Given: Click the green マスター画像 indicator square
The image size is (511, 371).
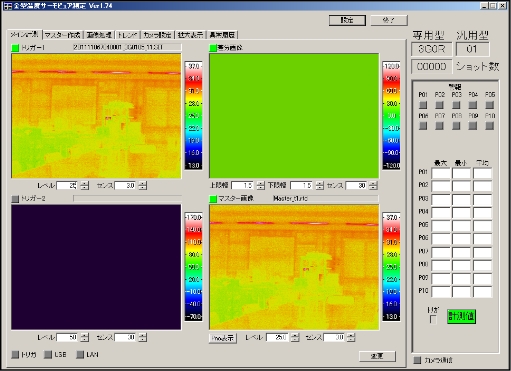Looking at the screenshot, I should 213,199.
